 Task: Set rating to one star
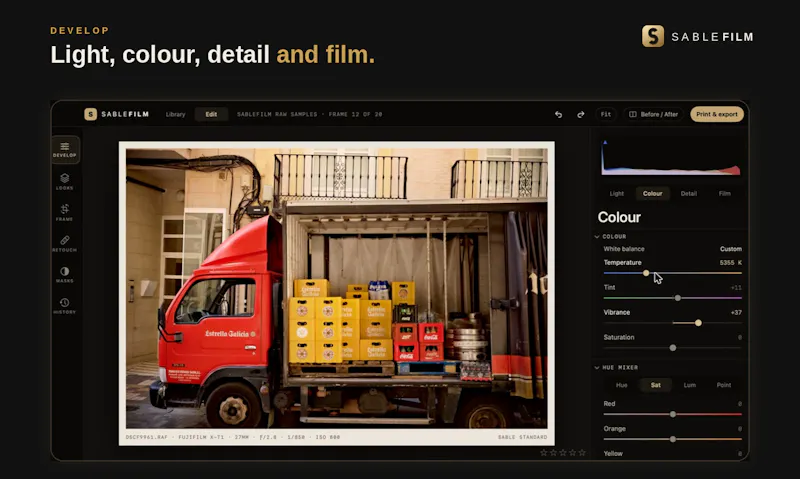pyautogui.click(x=544, y=452)
